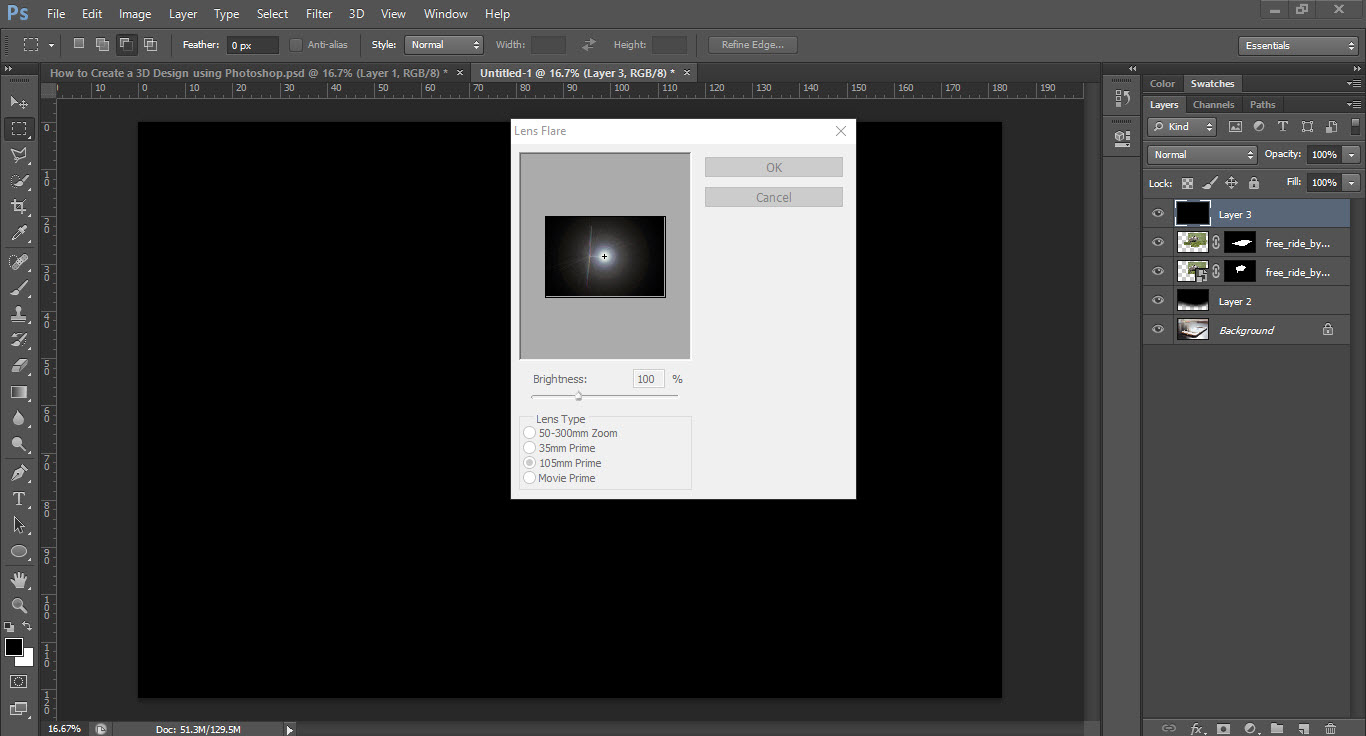1366x736 pixels.
Task: Choose the 105mm Prime lens type
Action: [563, 463]
